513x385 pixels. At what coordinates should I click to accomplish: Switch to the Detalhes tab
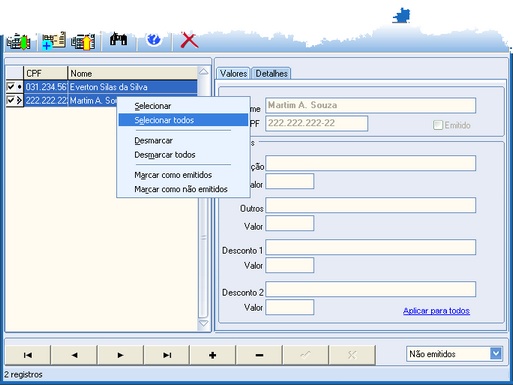(271, 73)
